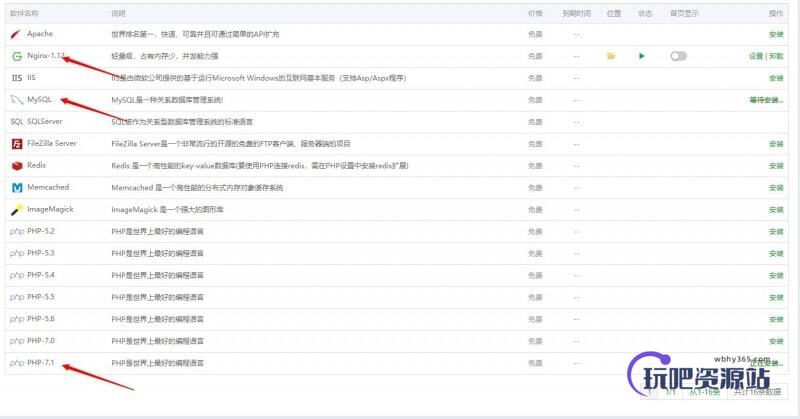The width and height of the screenshot is (800, 419).
Task: Click 安装 in the PHP-5.6 row
Action: coord(776,319)
